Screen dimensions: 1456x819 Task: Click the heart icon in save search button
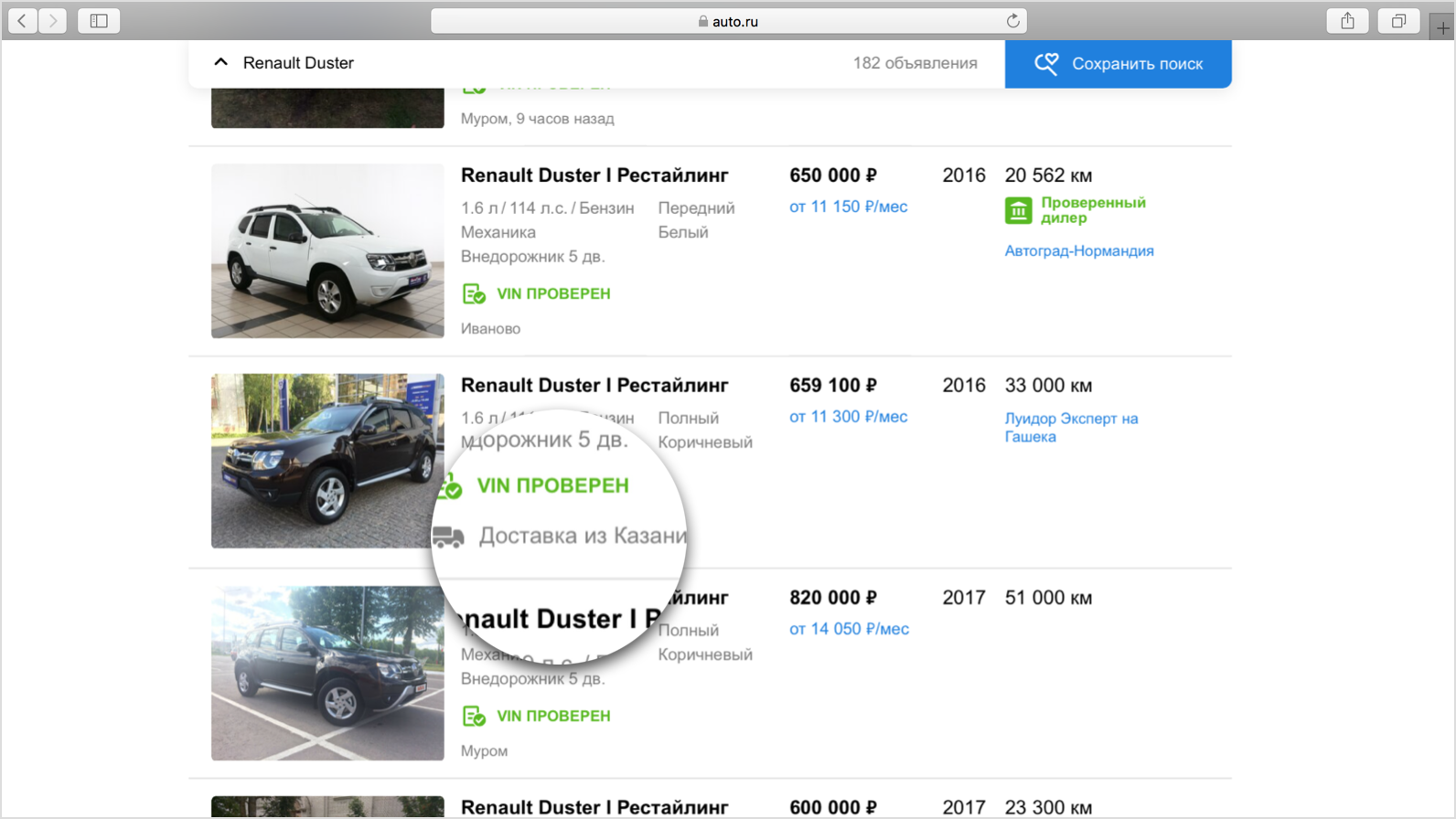point(1046,63)
